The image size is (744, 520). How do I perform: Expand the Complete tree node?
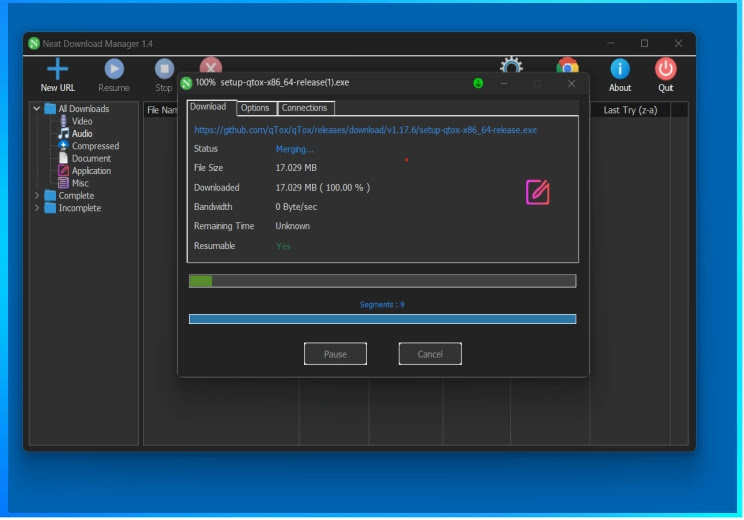(x=37, y=195)
